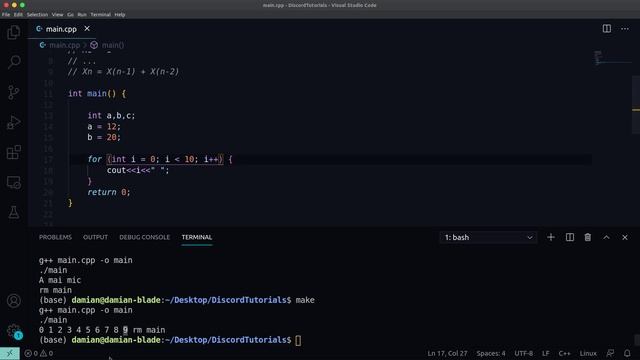Open the Go menu

[71, 14]
